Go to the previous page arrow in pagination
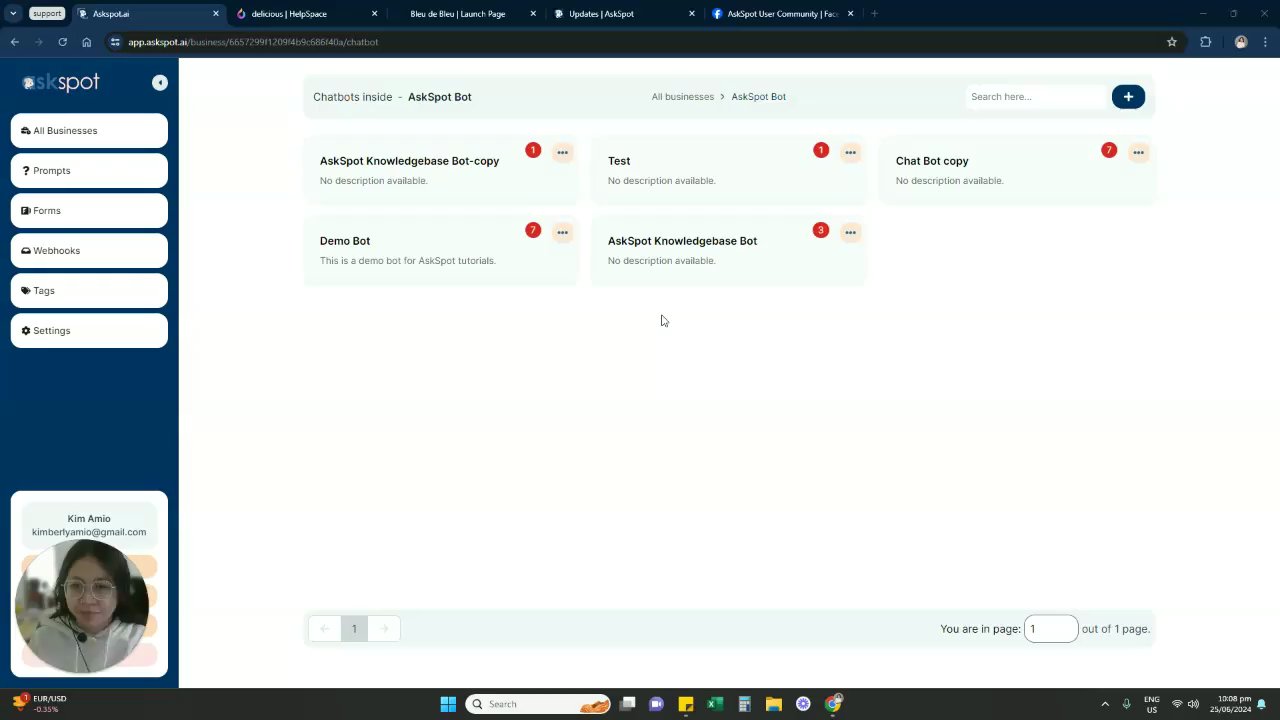1280x720 pixels. point(324,629)
